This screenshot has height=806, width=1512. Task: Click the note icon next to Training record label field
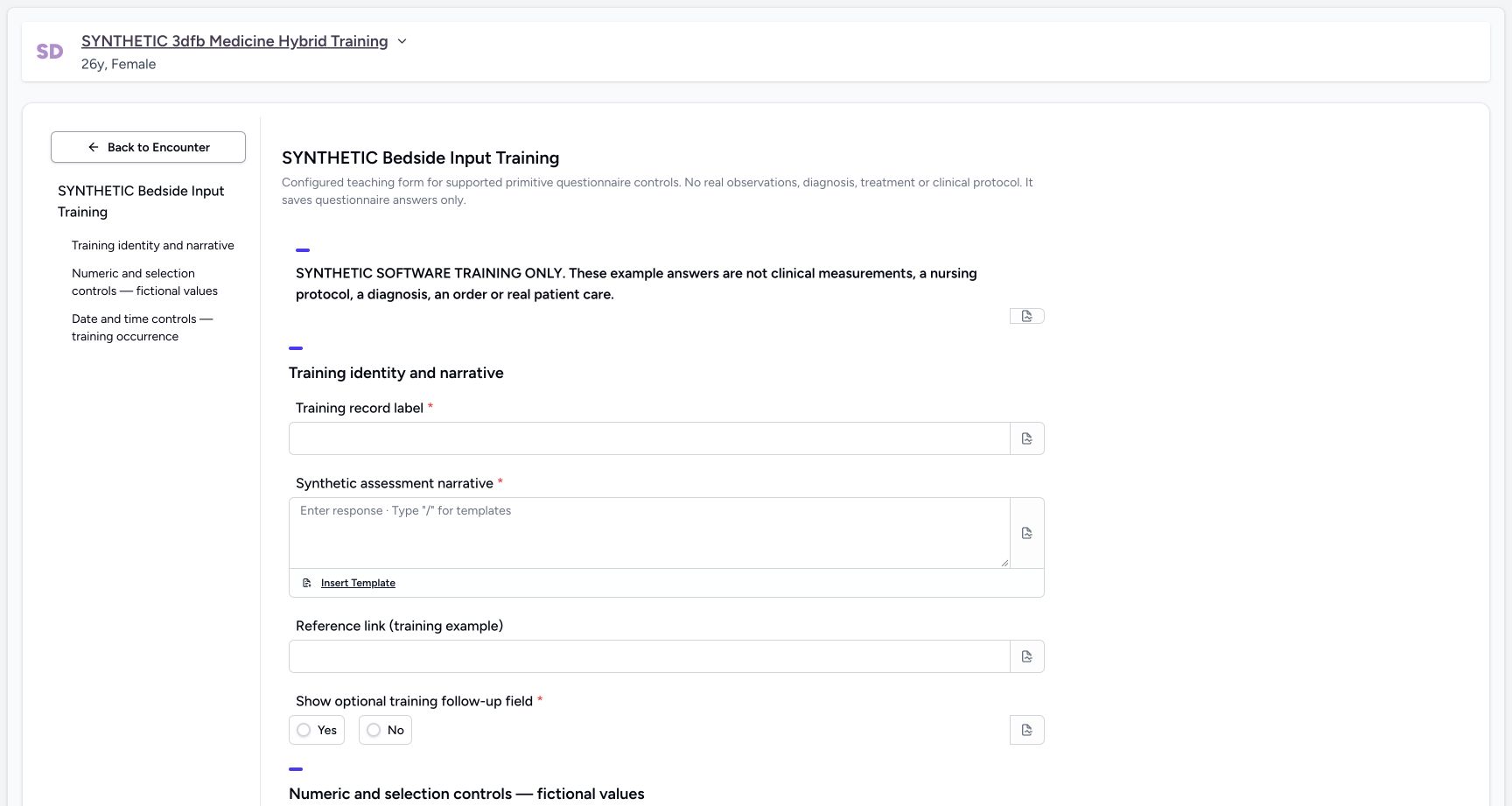pos(1027,438)
